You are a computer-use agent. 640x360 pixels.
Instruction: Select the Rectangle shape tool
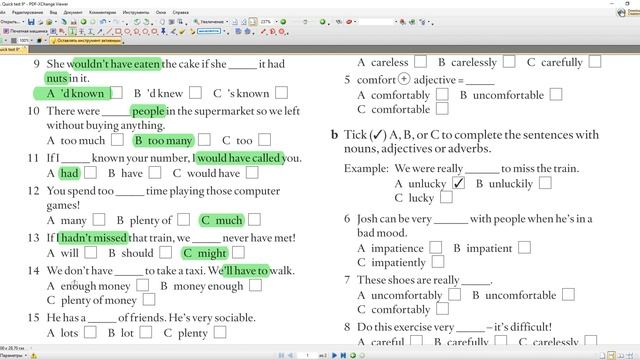pyautogui.click(x=118, y=31)
